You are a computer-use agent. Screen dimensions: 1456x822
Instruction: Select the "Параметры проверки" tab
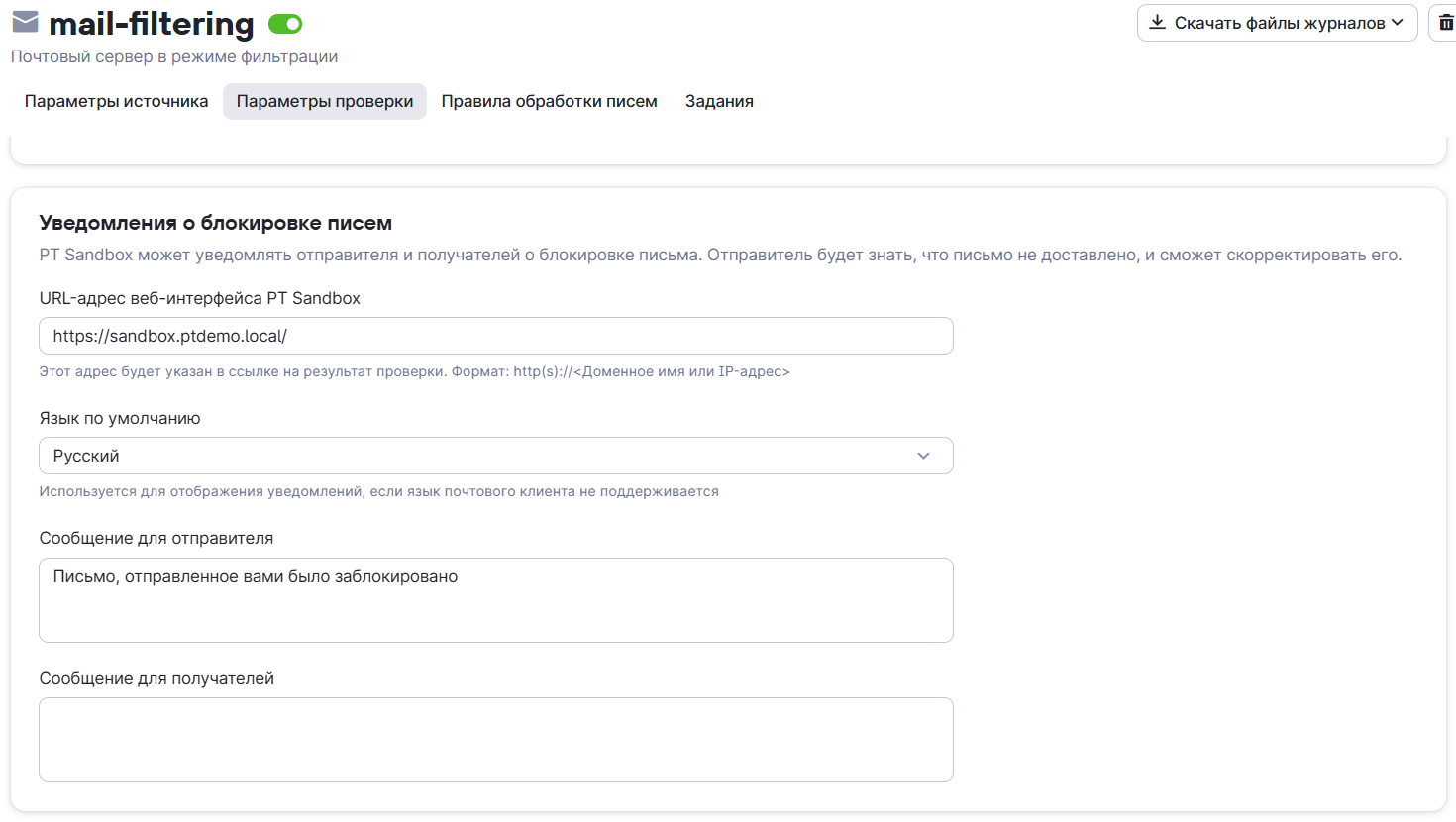[325, 101]
